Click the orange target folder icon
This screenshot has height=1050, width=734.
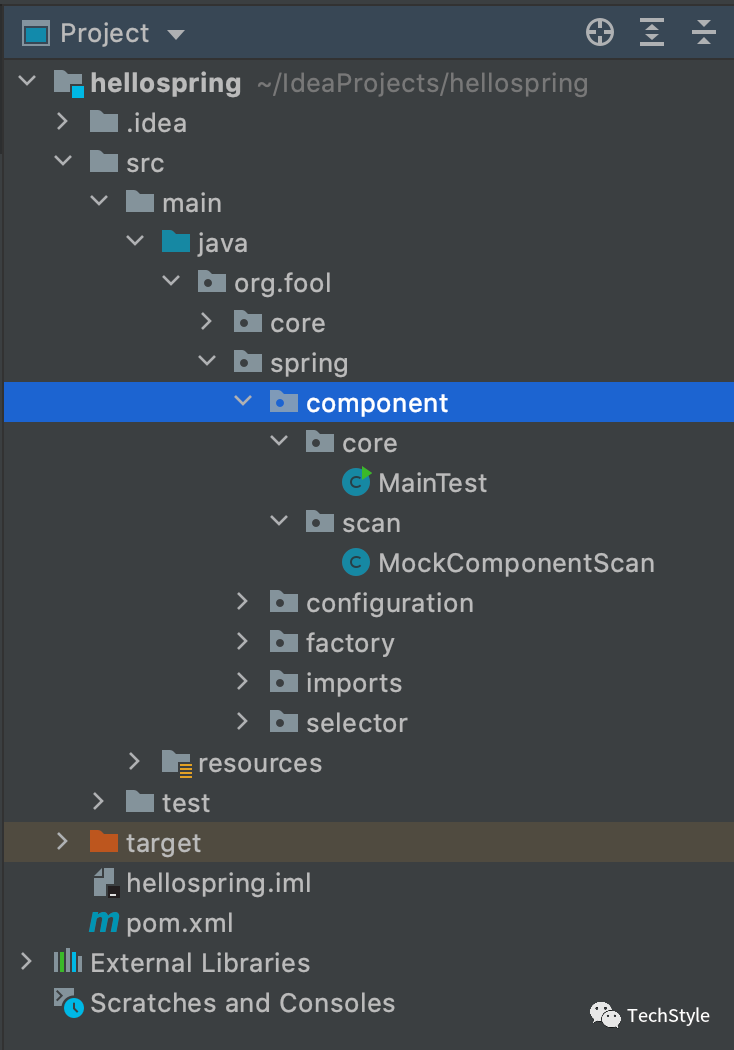click(104, 842)
